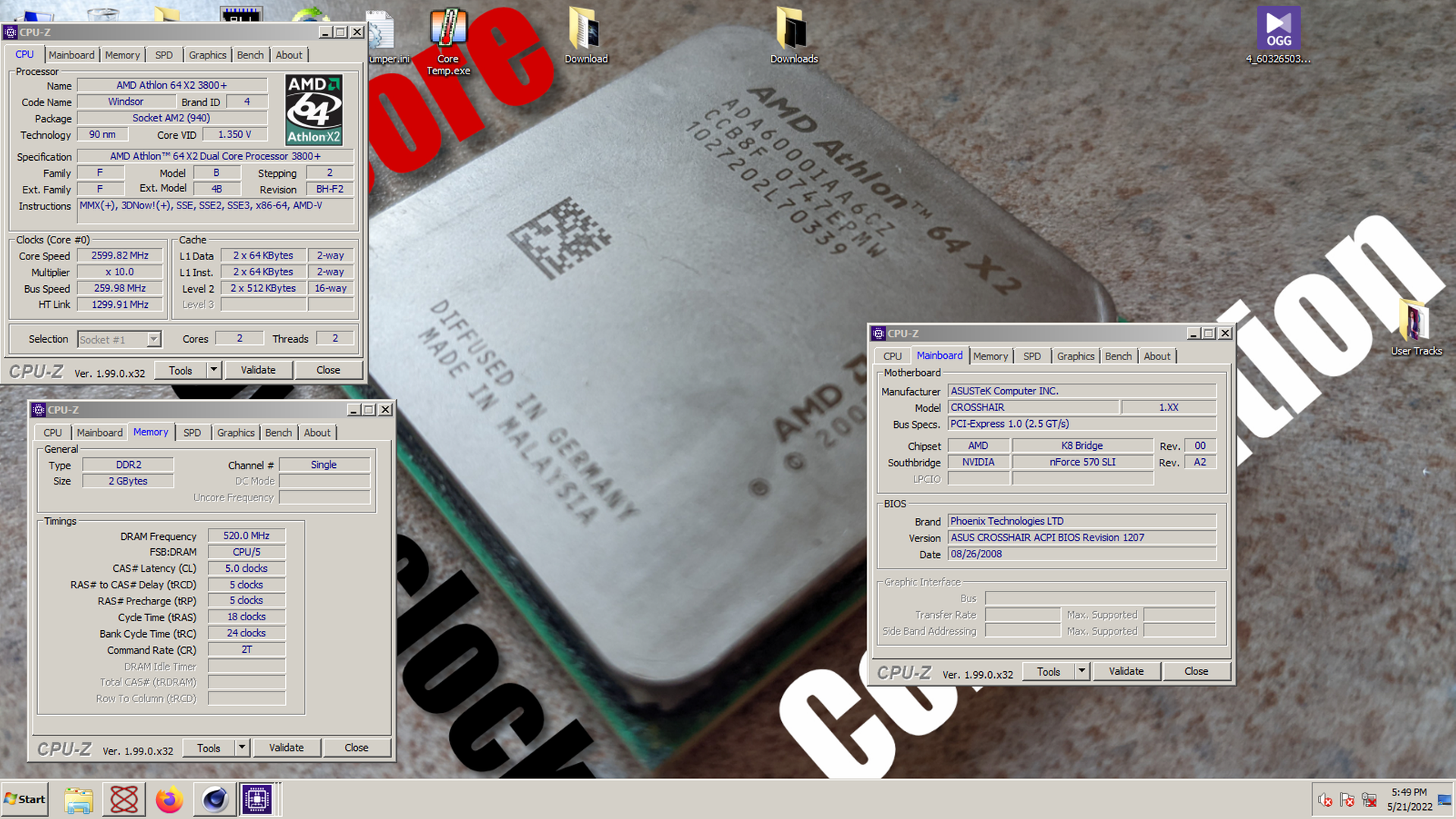Viewport: 1456px width, 819px height.
Task: Click Close button in CPU window
Action: click(328, 370)
